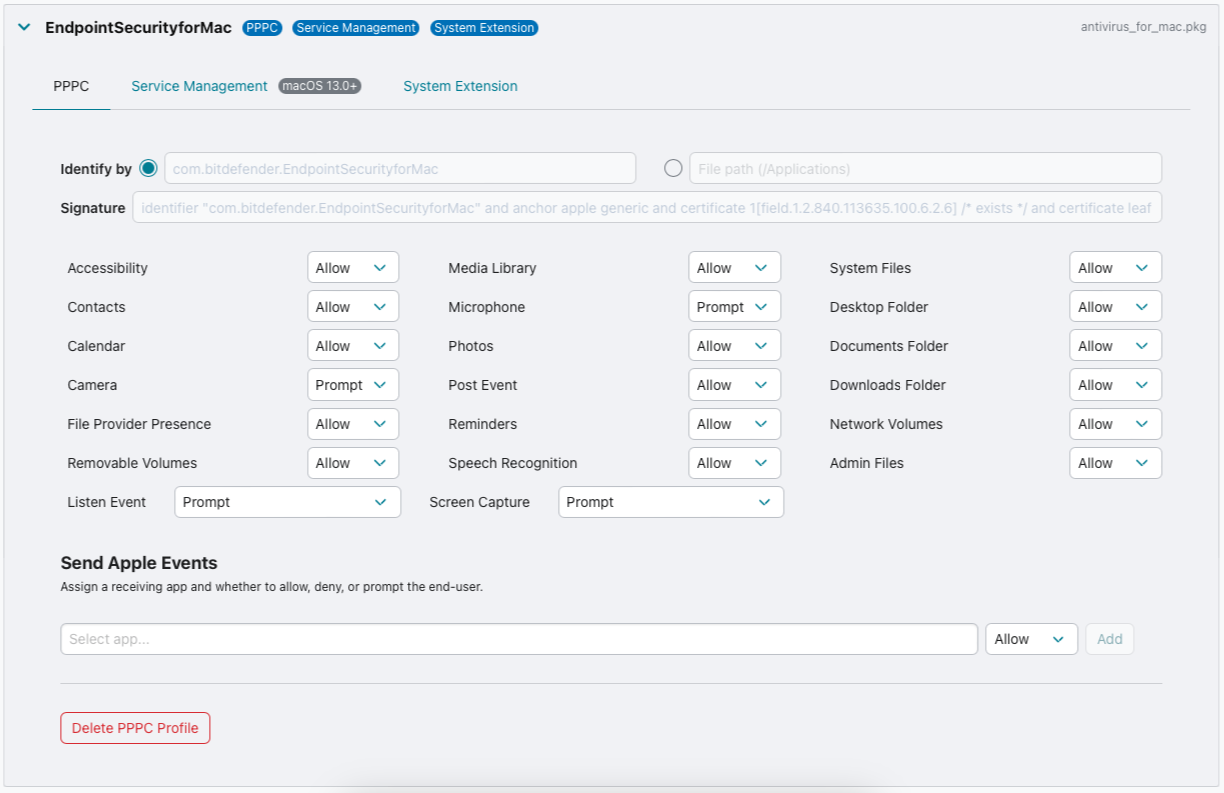This screenshot has height=793, width=1224.
Task: Open the Removable Volumes dropdown
Action: click(x=353, y=463)
